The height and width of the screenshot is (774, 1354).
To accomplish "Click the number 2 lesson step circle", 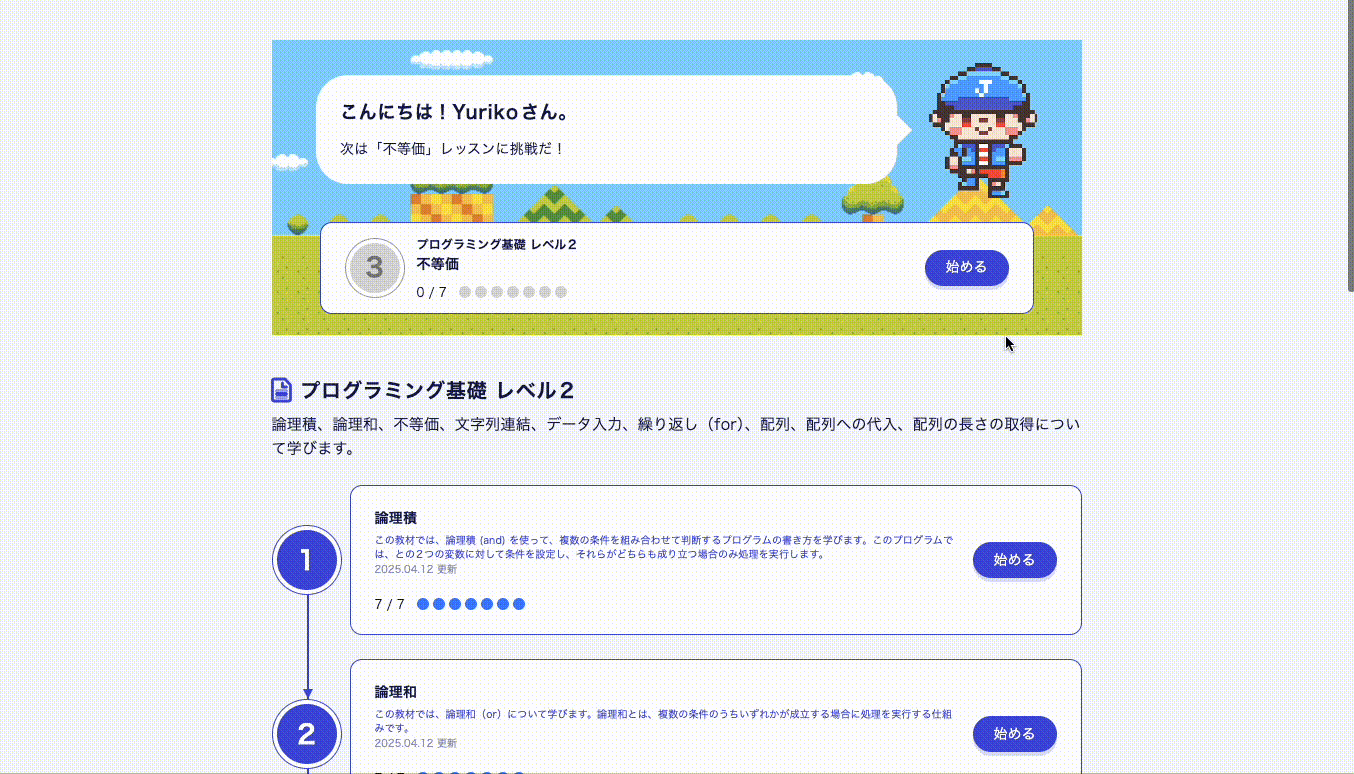I will (x=307, y=735).
